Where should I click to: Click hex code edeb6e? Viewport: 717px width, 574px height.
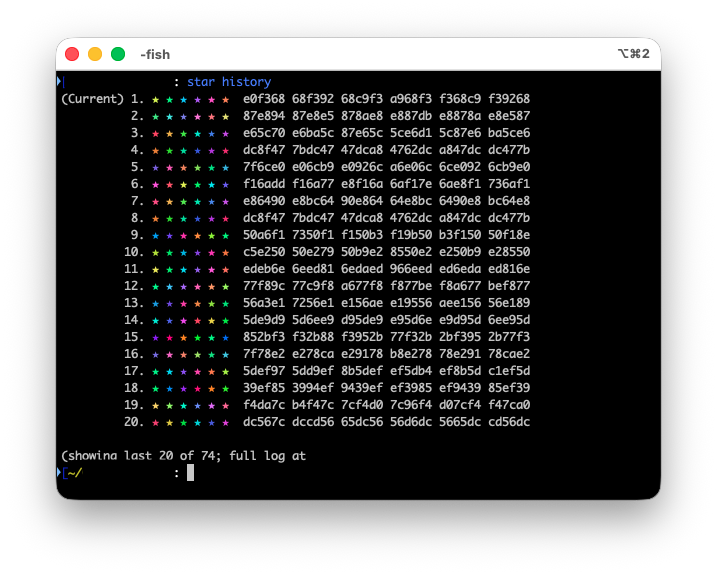264,268
